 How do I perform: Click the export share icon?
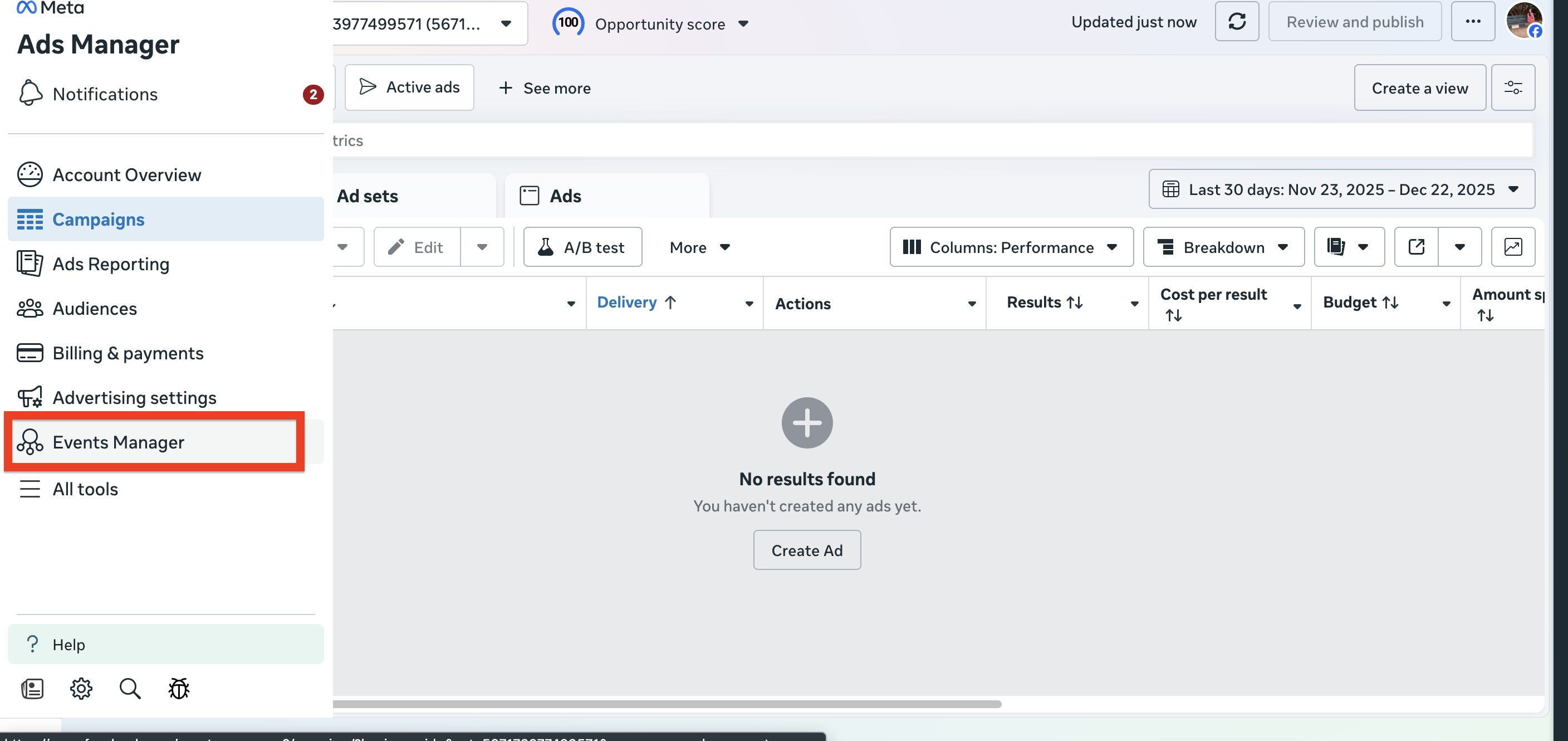pyautogui.click(x=1416, y=247)
